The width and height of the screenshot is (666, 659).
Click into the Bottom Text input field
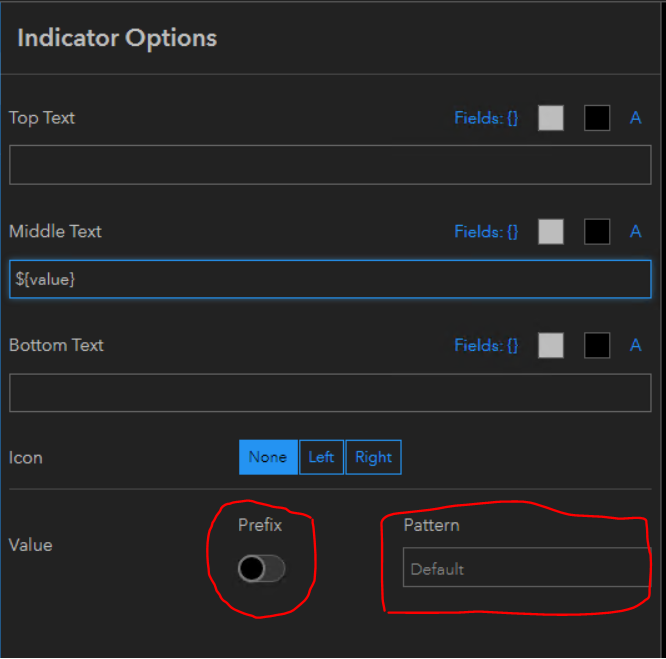330,393
